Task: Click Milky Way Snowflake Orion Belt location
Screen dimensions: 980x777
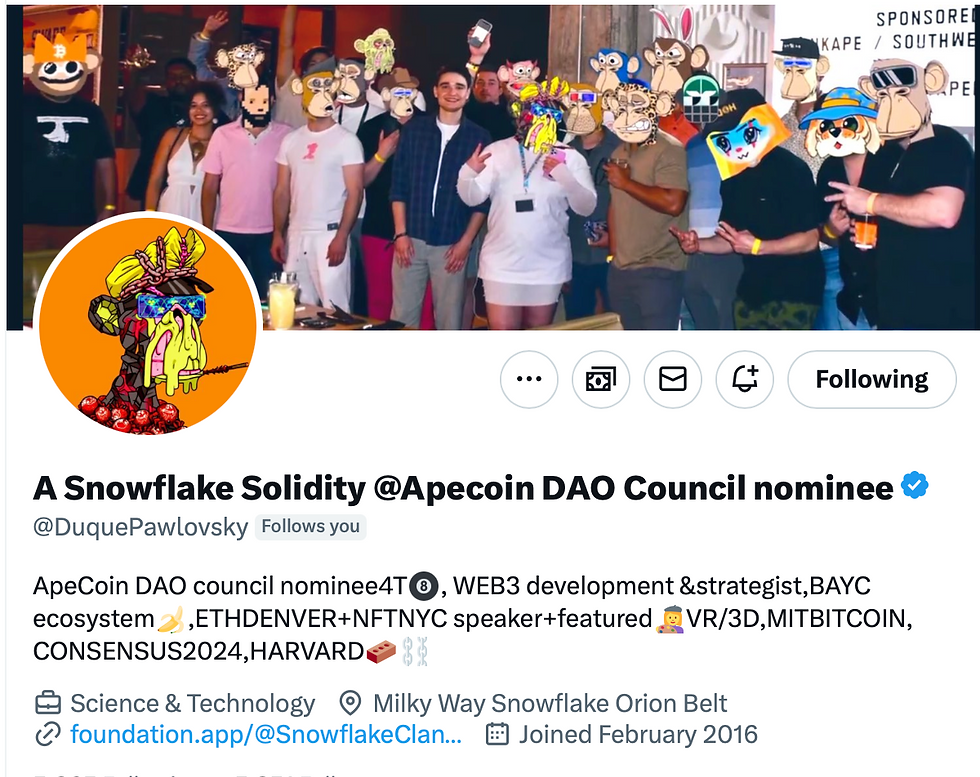Action: click(550, 703)
